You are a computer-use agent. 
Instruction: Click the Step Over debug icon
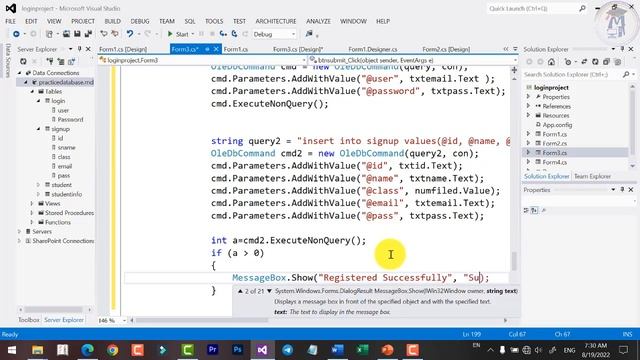click(235, 34)
